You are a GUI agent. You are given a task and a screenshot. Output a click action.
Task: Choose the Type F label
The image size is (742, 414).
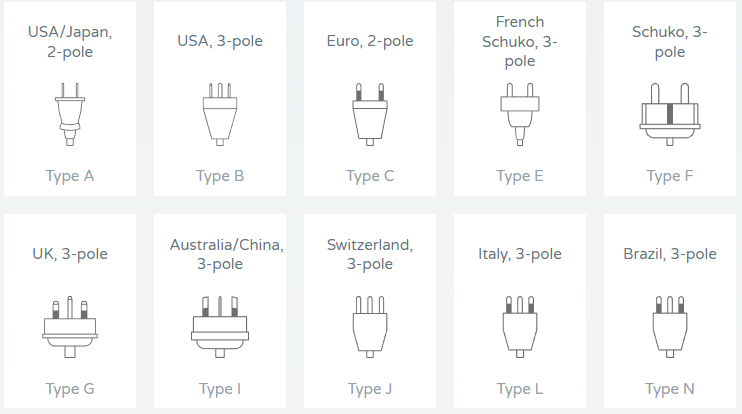click(x=670, y=177)
